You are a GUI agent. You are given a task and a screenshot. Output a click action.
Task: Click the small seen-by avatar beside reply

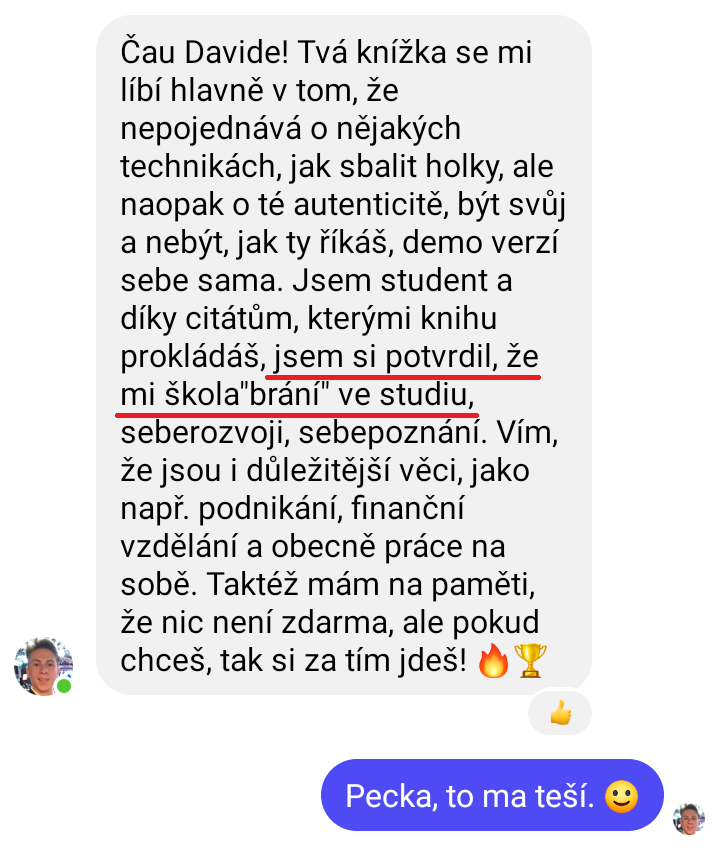coord(689,819)
